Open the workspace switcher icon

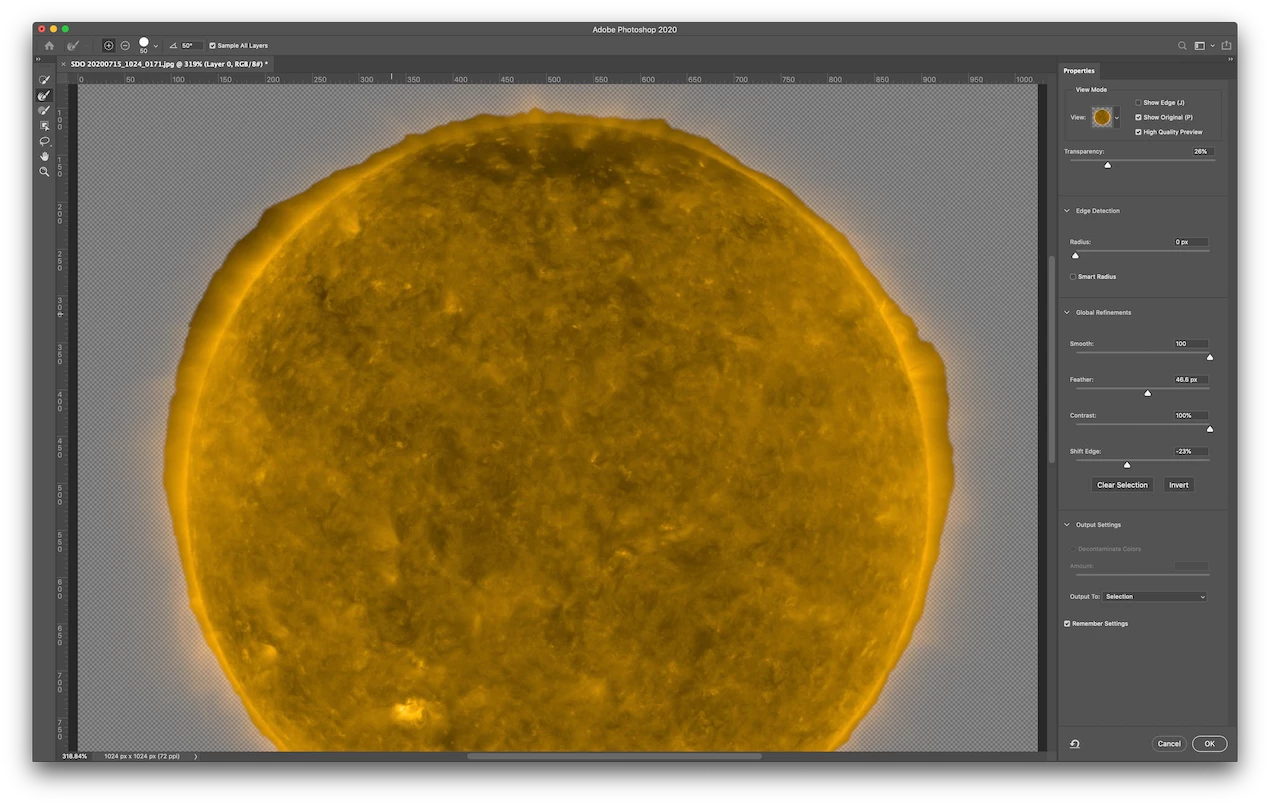coord(1200,46)
